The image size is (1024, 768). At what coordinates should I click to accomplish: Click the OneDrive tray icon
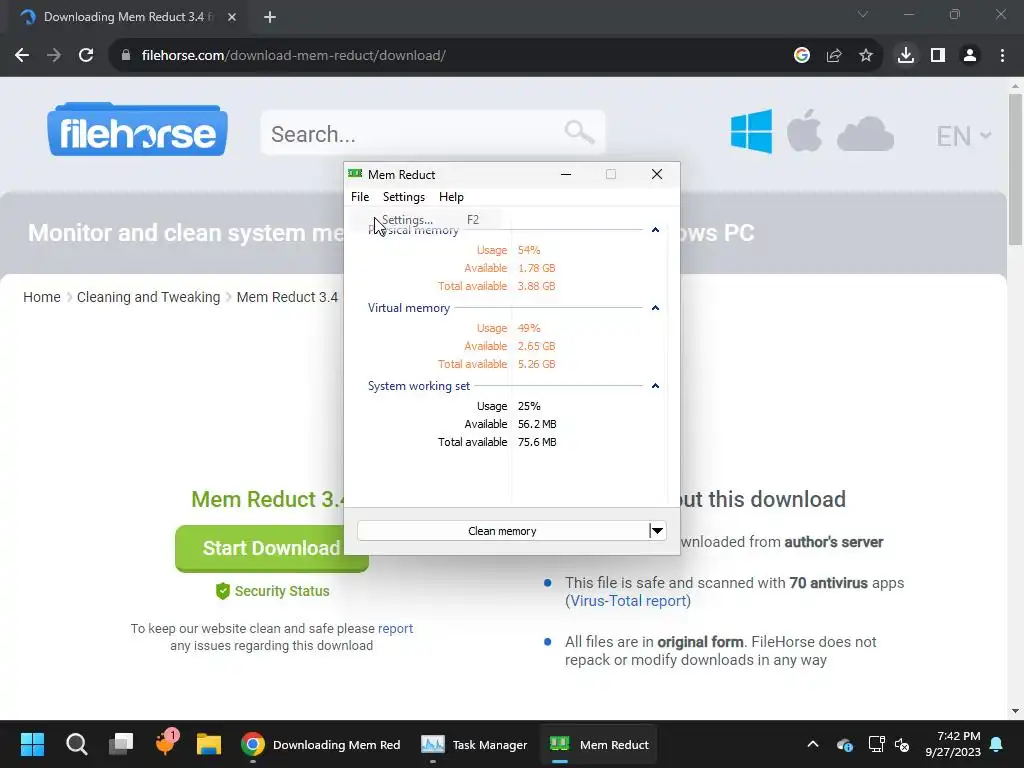click(844, 744)
